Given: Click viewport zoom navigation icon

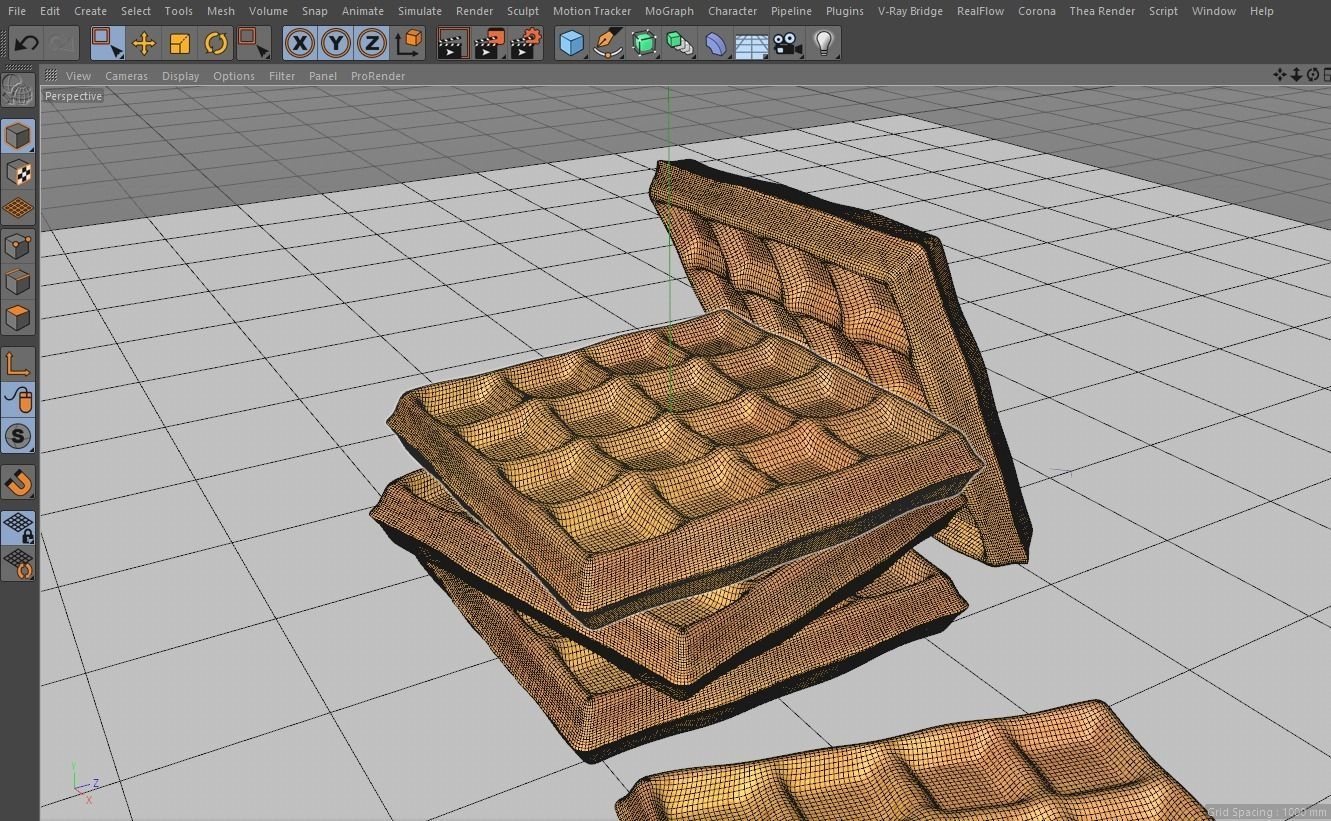Looking at the screenshot, I should click(x=1296, y=75).
